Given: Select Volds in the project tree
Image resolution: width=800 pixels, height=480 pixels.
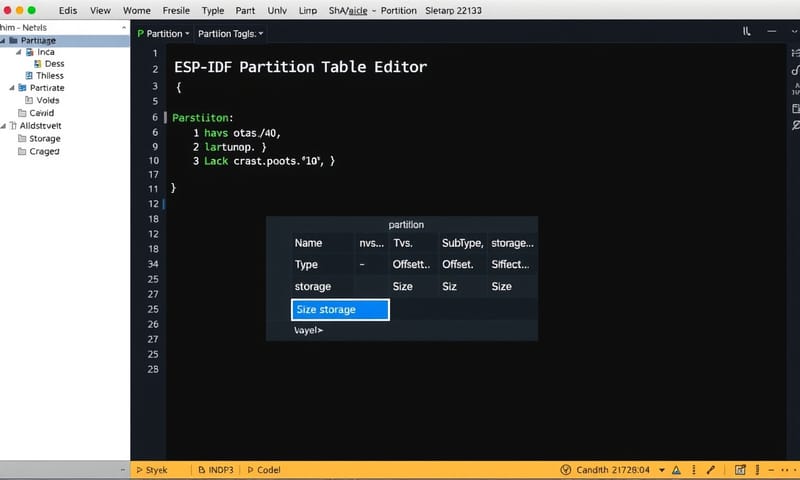Looking at the screenshot, I should tap(47, 100).
